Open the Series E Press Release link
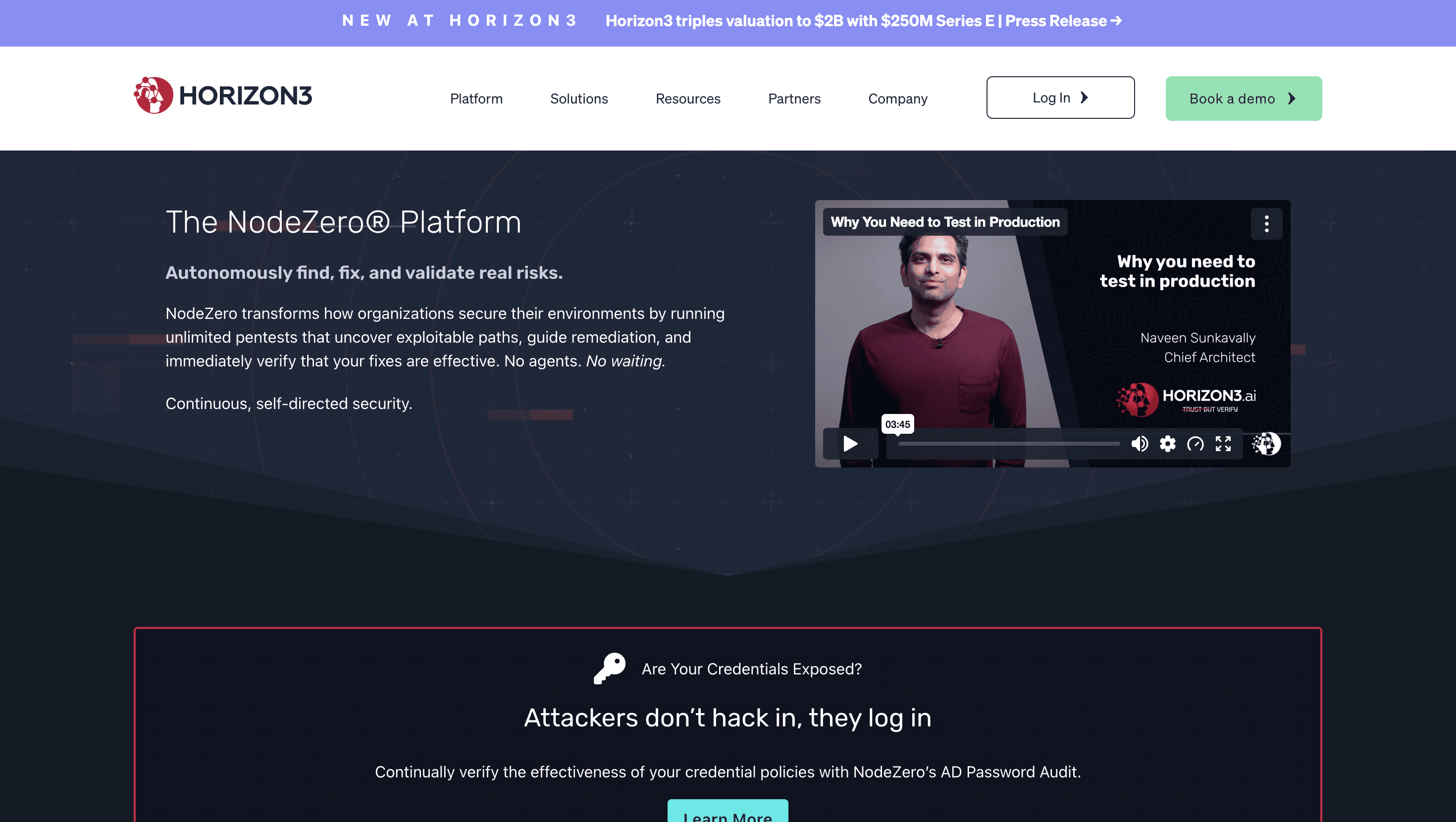Image resolution: width=1456 pixels, height=822 pixels. click(863, 21)
